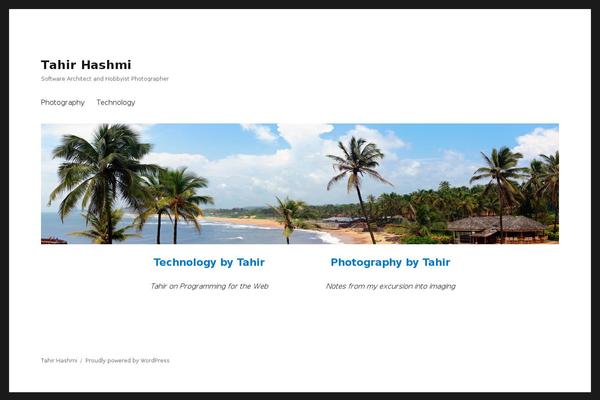Open the Tahir Hashmi site title link
This screenshot has width=600, height=400.
point(86,65)
